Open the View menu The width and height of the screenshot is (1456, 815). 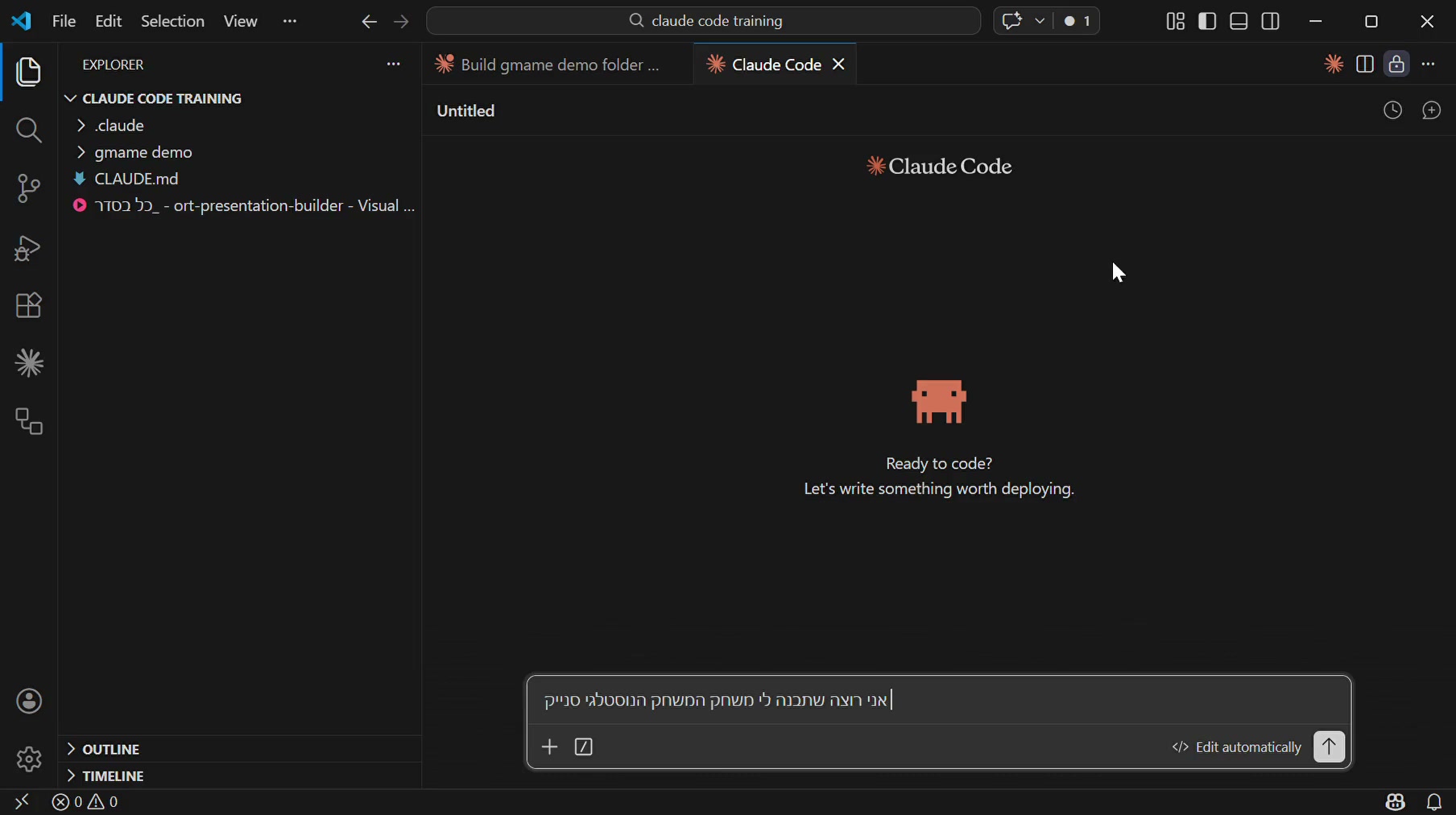pyautogui.click(x=240, y=22)
